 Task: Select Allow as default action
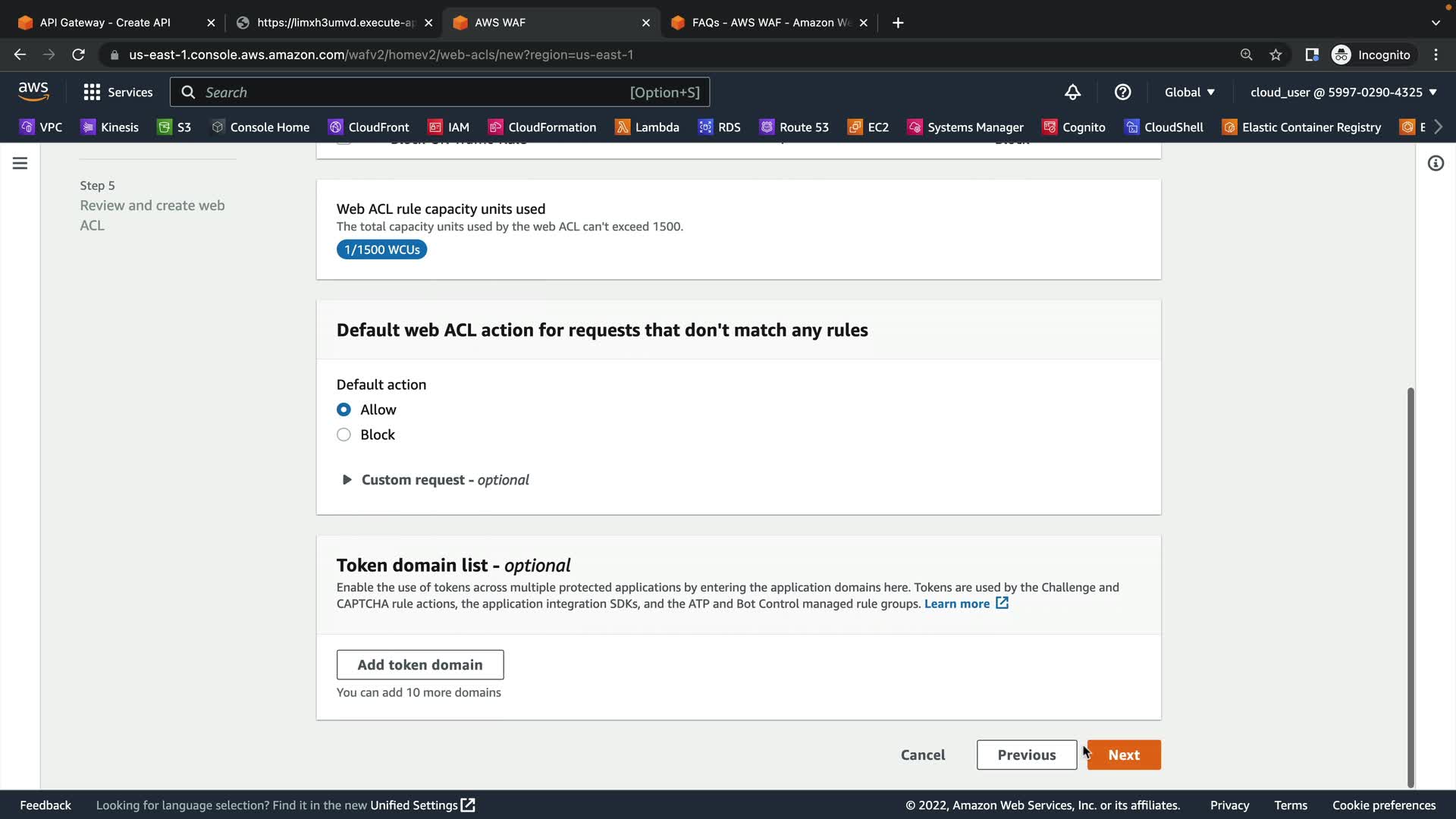pyautogui.click(x=344, y=409)
